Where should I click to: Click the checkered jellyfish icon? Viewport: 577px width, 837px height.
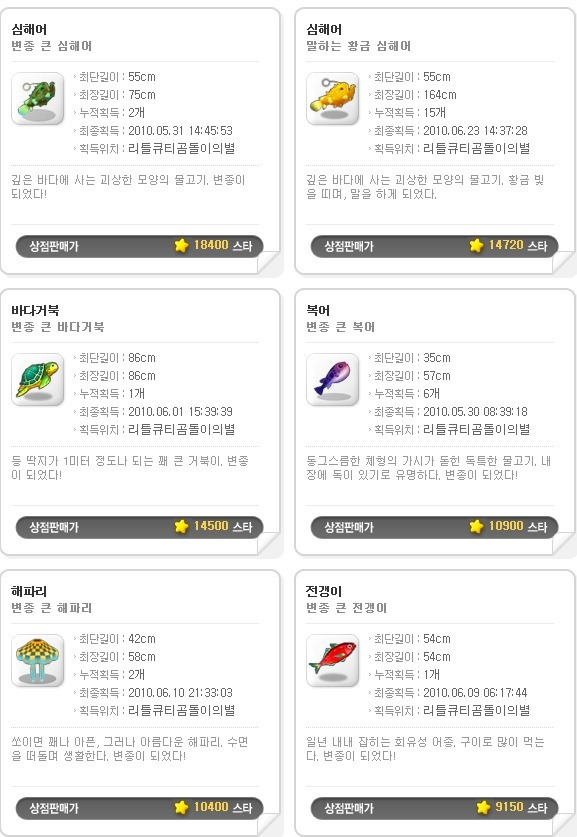[x=37, y=660]
